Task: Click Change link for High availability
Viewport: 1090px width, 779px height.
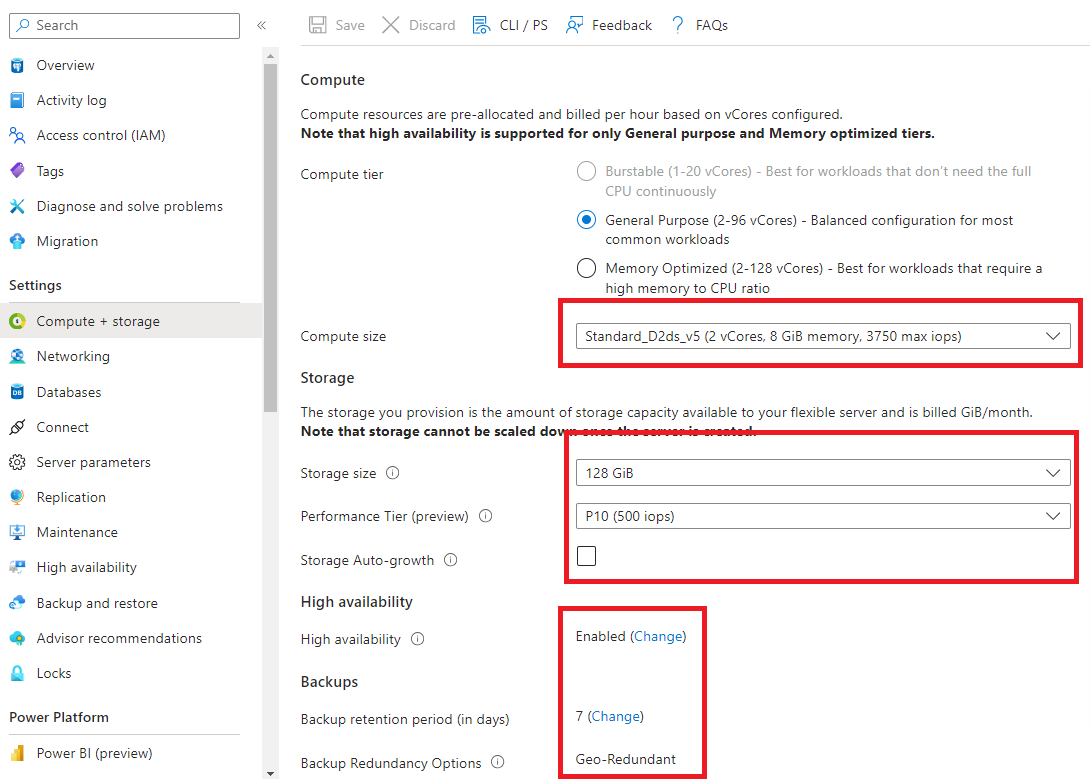Action: tap(658, 636)
